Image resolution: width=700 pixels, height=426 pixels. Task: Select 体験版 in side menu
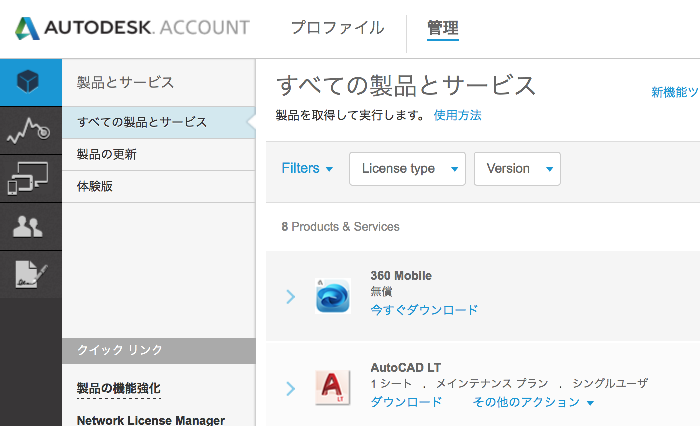pos(158,187)
